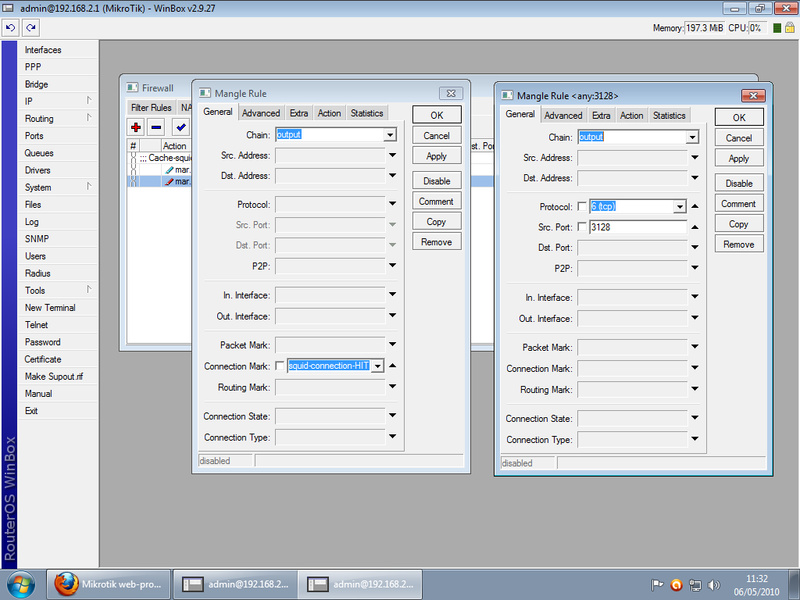
Task: Click the Action column header in Firewall
Action: point(175,146)
